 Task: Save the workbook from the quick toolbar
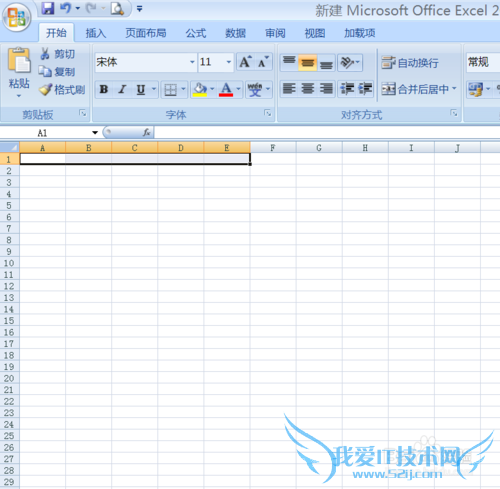click(48, 8)
